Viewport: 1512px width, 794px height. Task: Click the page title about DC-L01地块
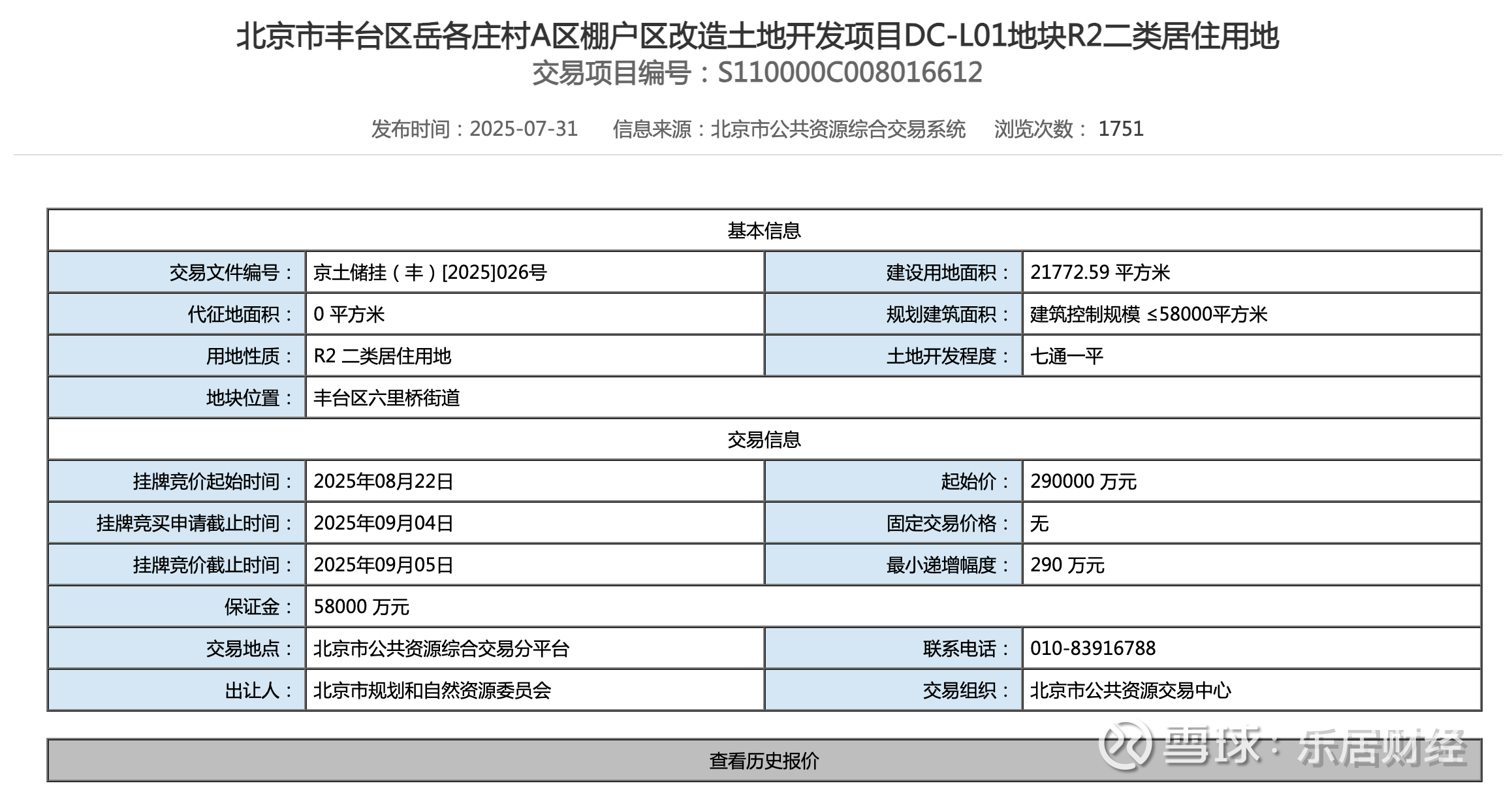757,36
